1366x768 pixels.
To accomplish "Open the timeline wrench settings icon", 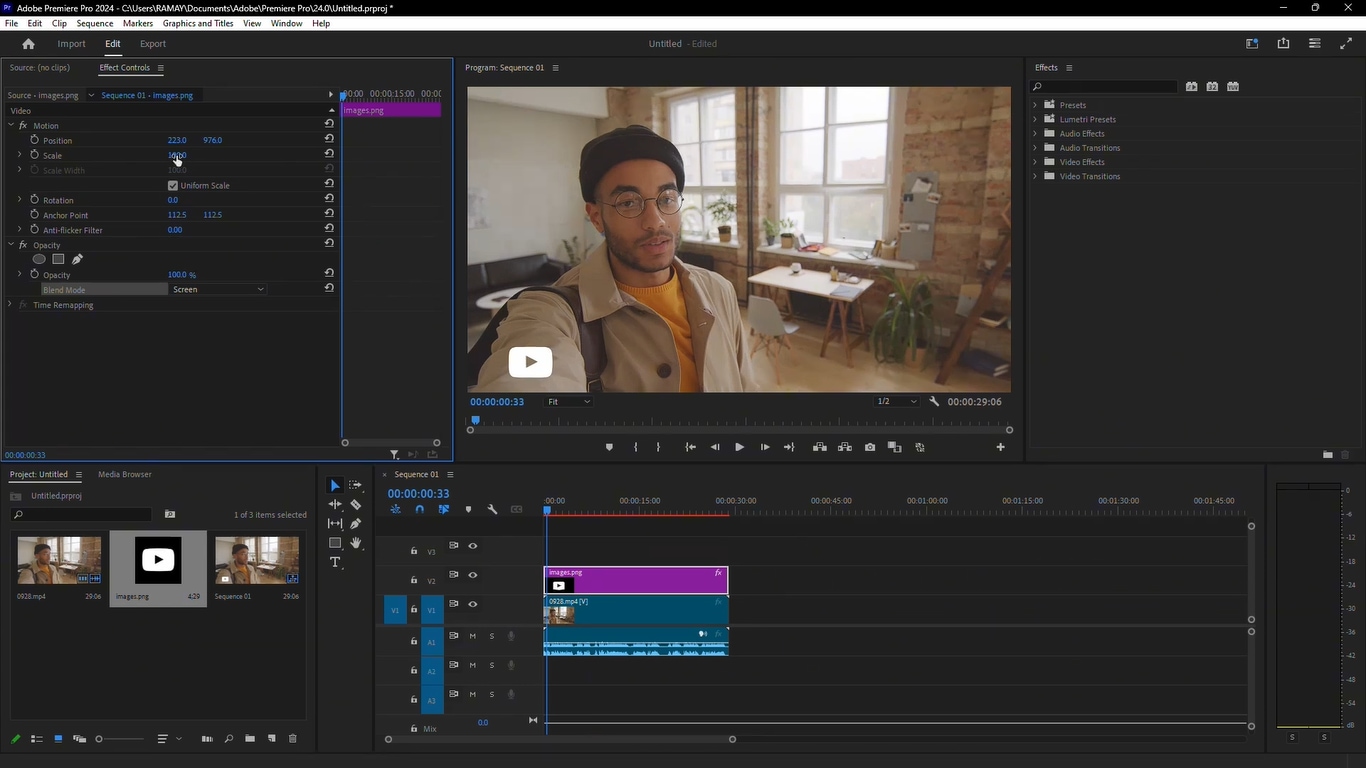I will click(492, 509).
